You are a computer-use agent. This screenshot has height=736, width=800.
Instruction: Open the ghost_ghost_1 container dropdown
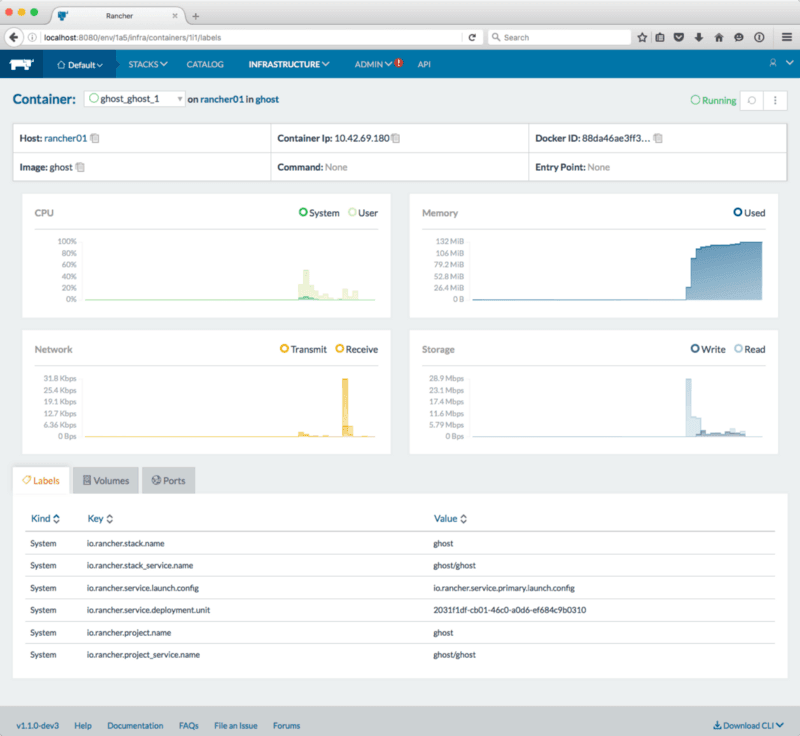click(135, 99)
